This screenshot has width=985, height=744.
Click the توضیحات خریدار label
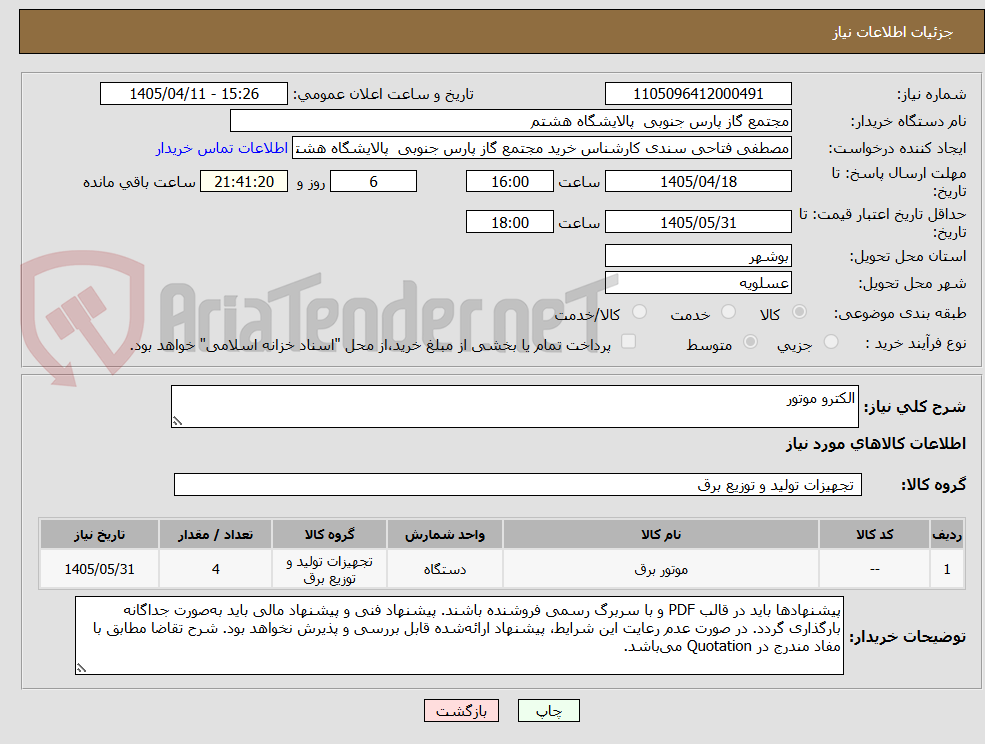[908, 637]
